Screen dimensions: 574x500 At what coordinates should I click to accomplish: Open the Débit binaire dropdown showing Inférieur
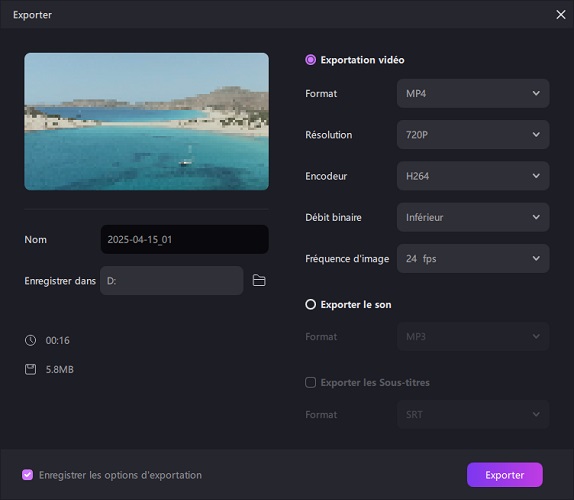click(x=473, y=217)
